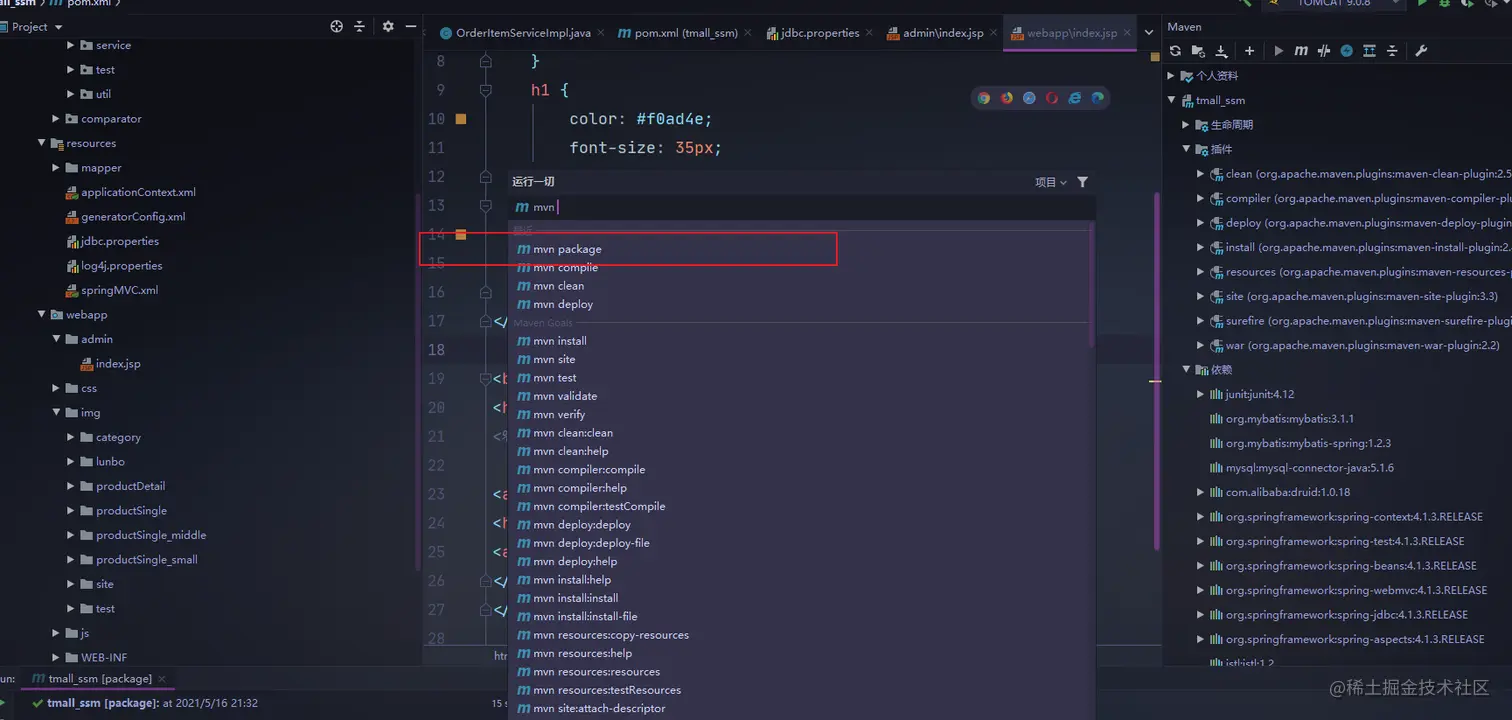The image size is (1512, 720).
Task: Select log4j.properties file
Action: tap(114, 266)
